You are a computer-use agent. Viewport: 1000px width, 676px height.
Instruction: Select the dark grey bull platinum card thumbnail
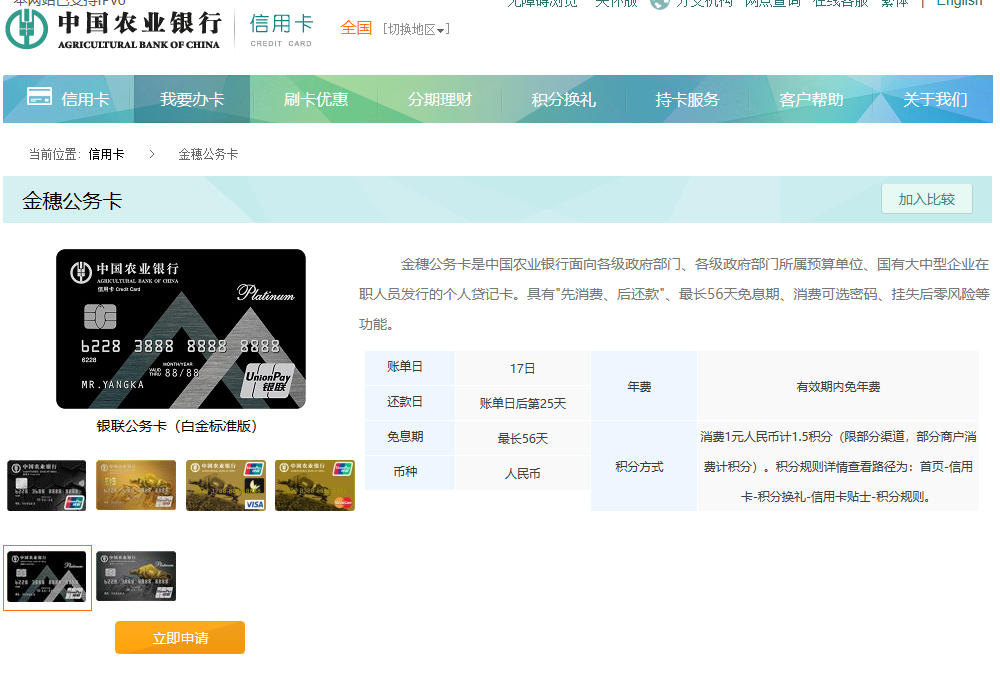tap(136, 577)
